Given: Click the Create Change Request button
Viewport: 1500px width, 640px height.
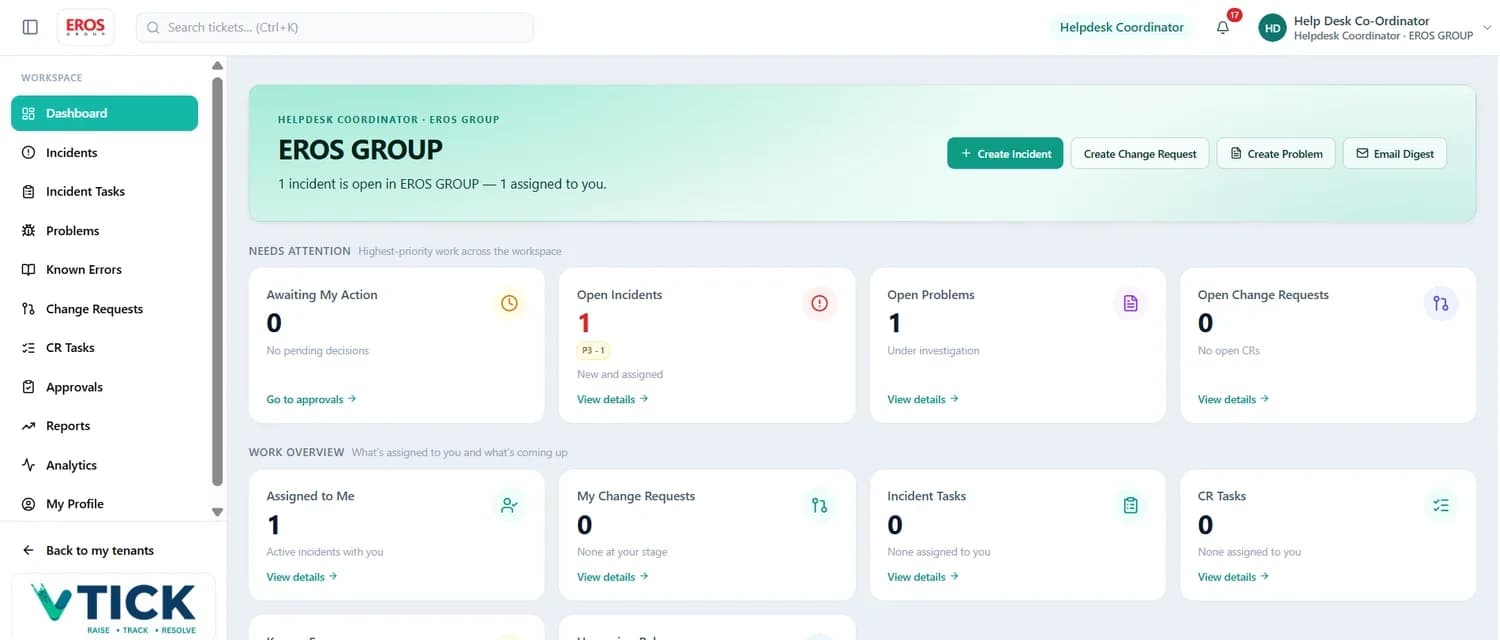Looking at the screenshot, I should pos(1140,153).
